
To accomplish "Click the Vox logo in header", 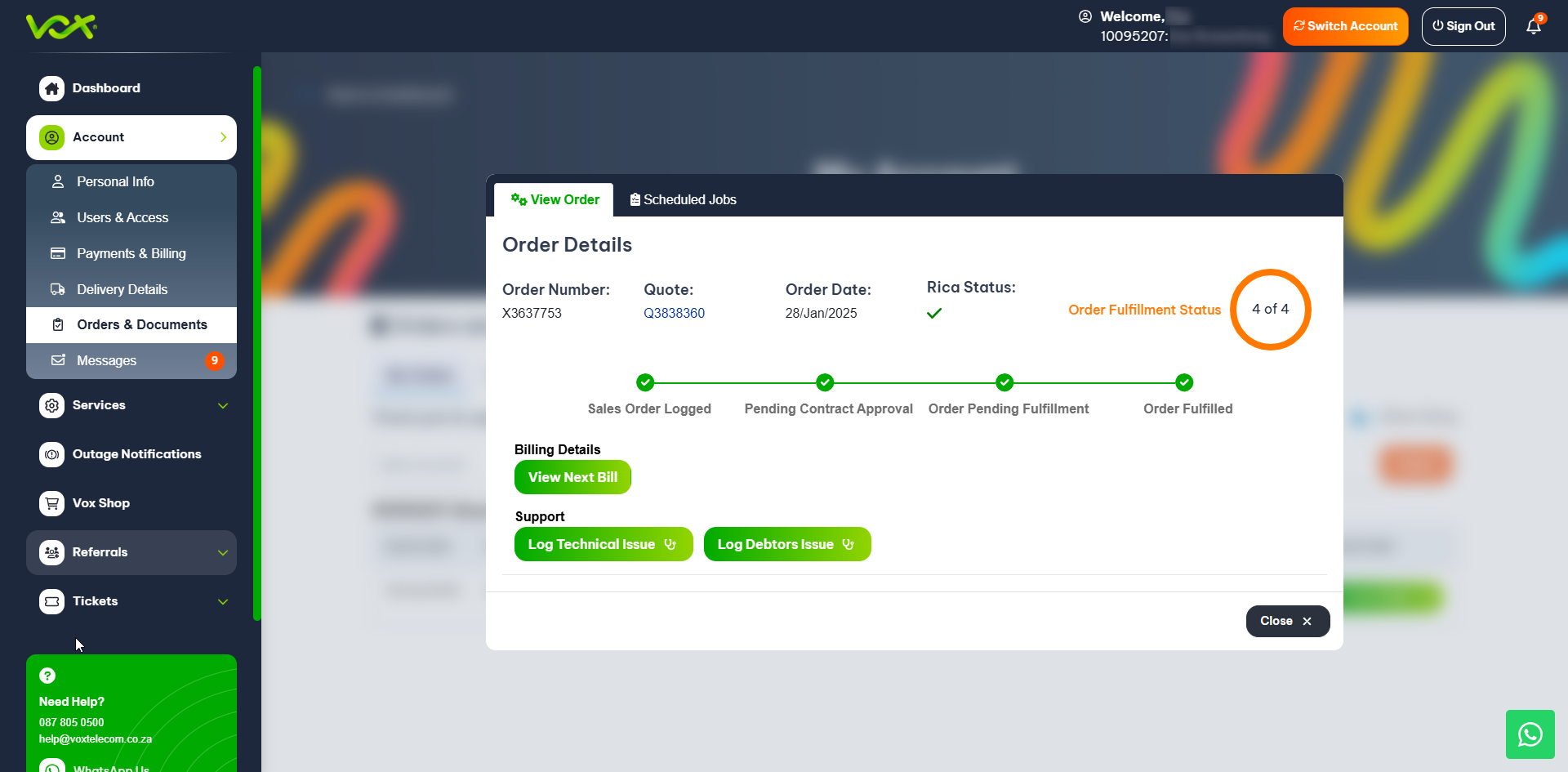I will pyautogui.click(x=61, y=26).
